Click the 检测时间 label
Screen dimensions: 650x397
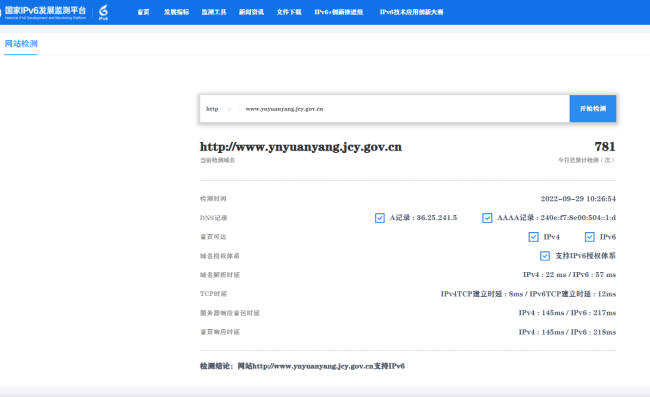[213, 199]
